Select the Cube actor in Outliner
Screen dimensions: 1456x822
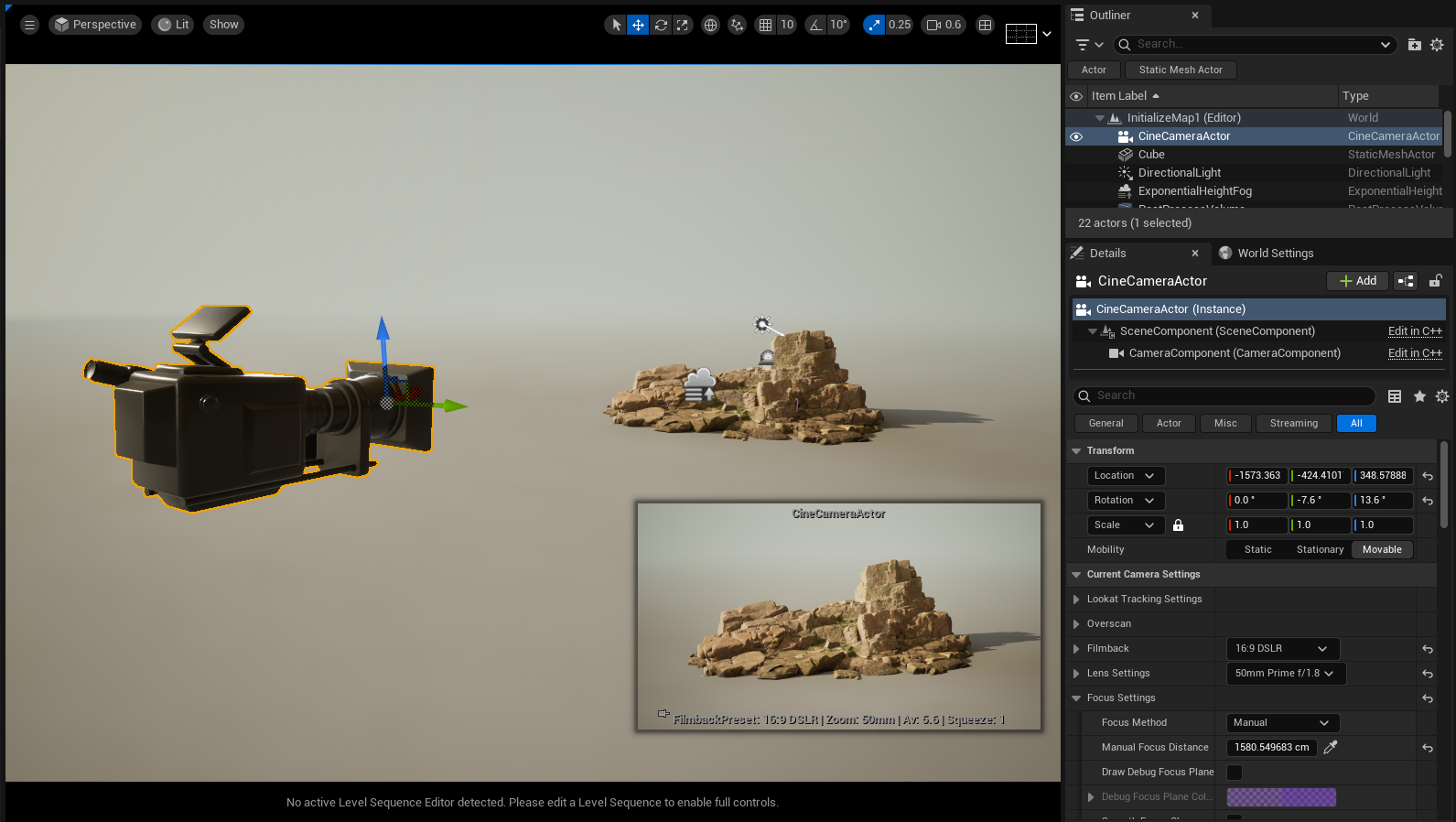click(x=1150, y=155)
